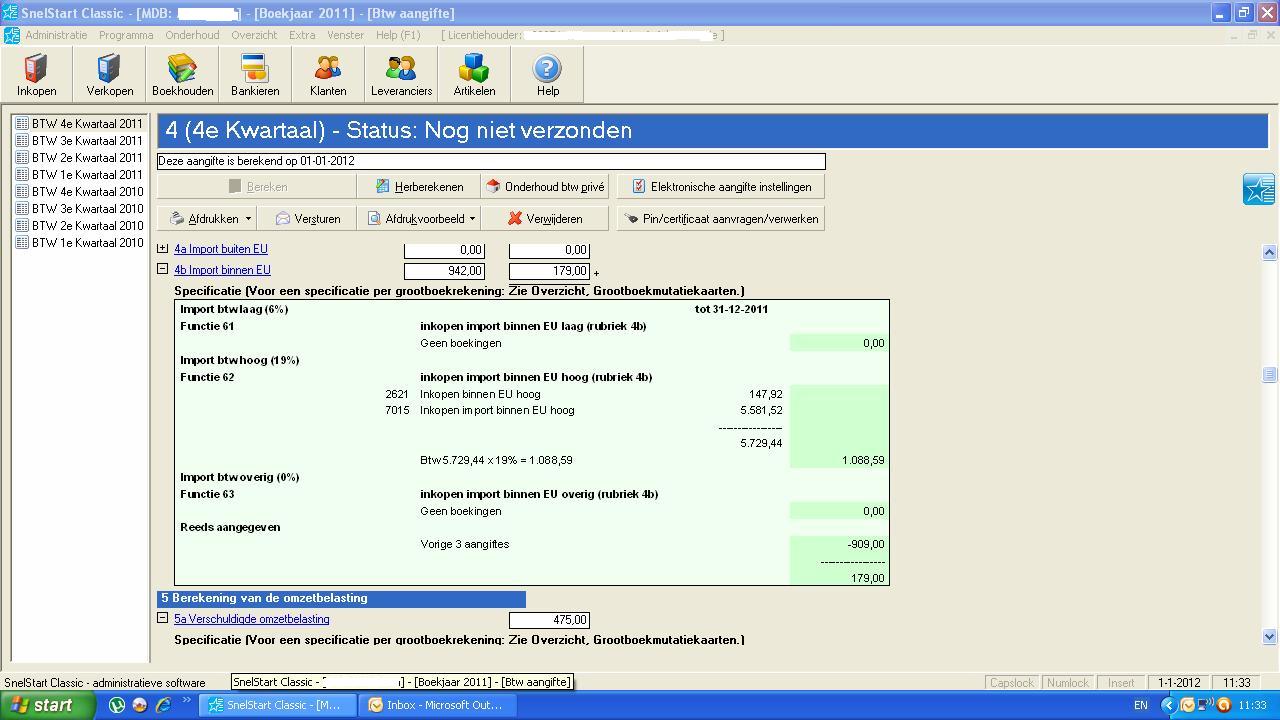This screenshot has width=1280, height=720.
Task: Open the Leveranciers module
Action: tap(401, 75)
